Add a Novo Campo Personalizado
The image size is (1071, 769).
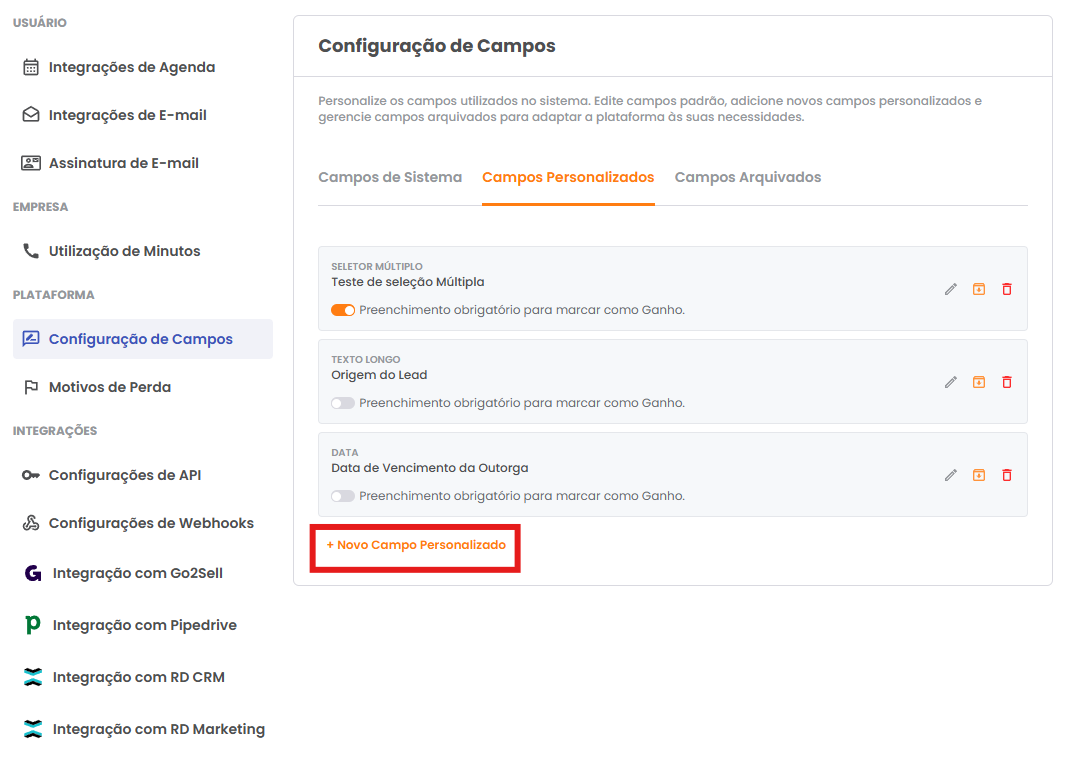point(416,545)
